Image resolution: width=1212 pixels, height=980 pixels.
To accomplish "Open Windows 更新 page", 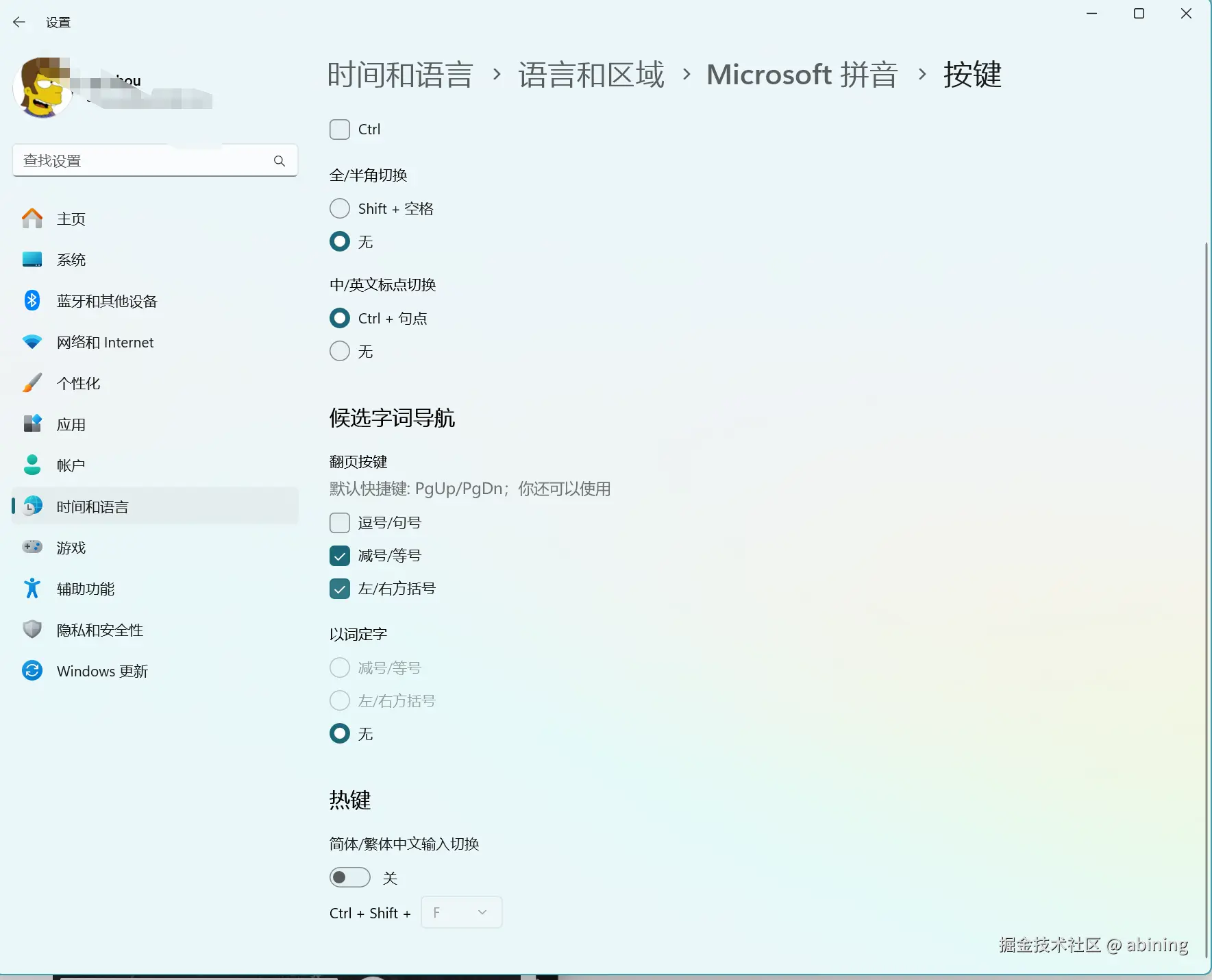I will pyautogui.click(x=155, y=671).
